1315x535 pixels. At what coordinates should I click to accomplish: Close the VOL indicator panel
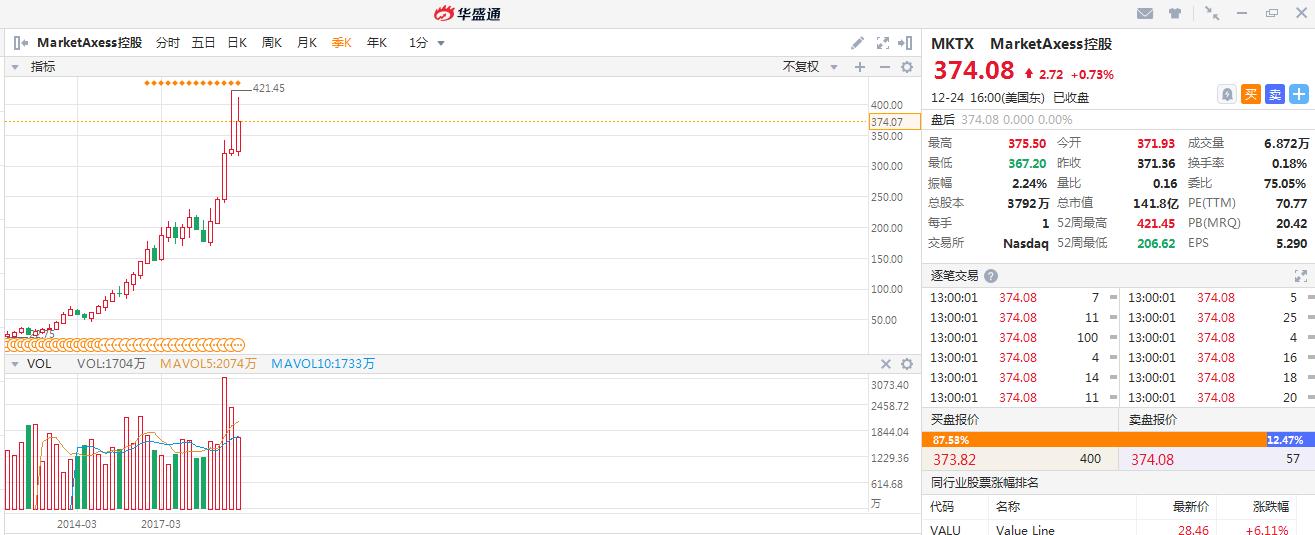pos(885,364)
